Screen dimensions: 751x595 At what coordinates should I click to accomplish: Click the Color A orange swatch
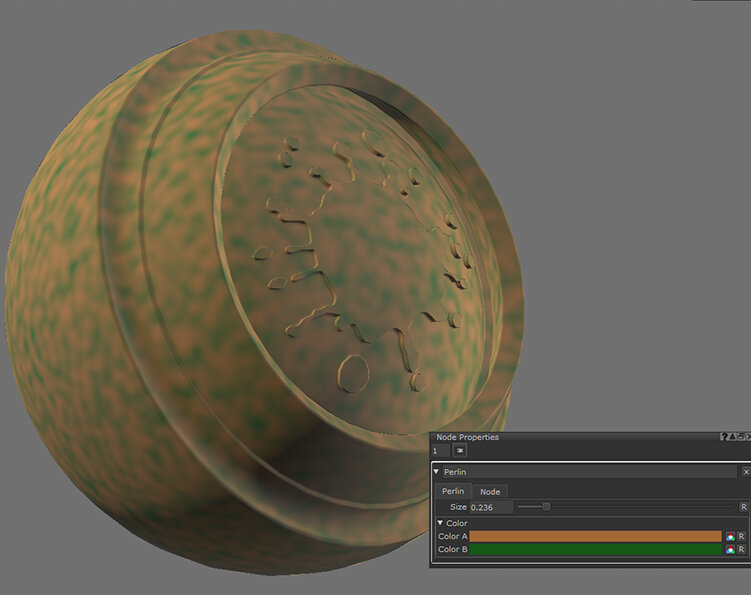coord(595,537)
